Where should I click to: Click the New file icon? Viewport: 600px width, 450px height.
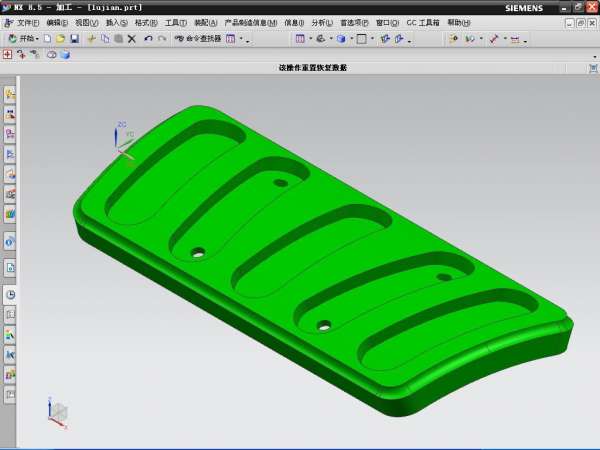(48, 39)
